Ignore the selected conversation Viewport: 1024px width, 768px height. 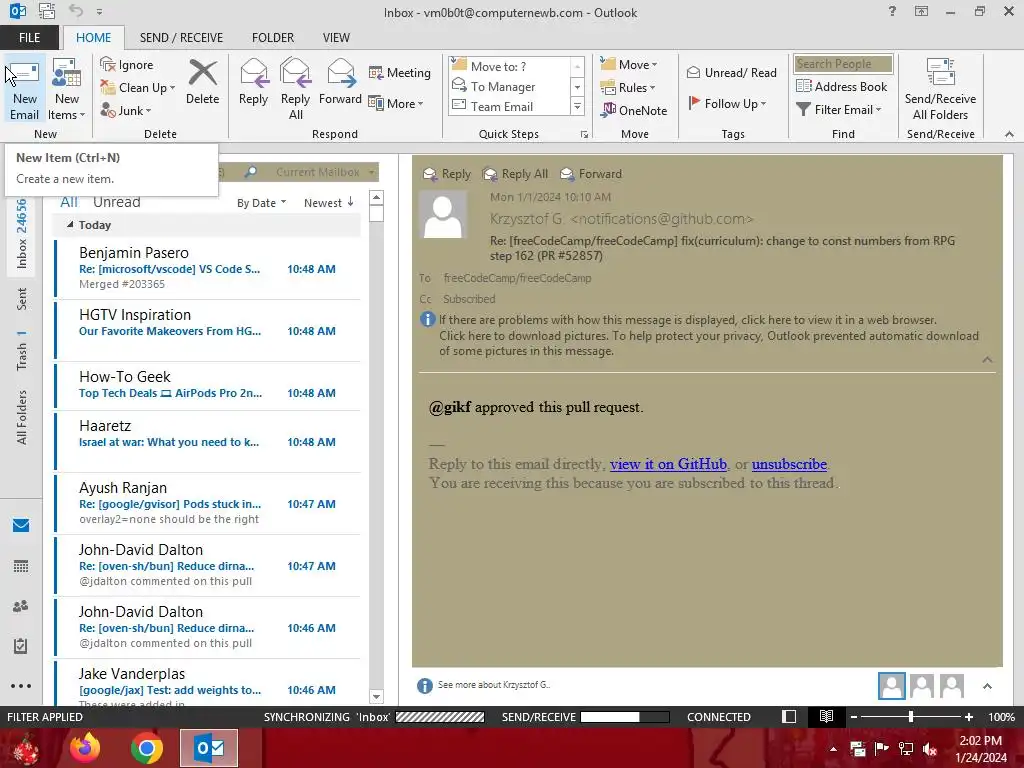pyautogui.click(x=127, y=65)
